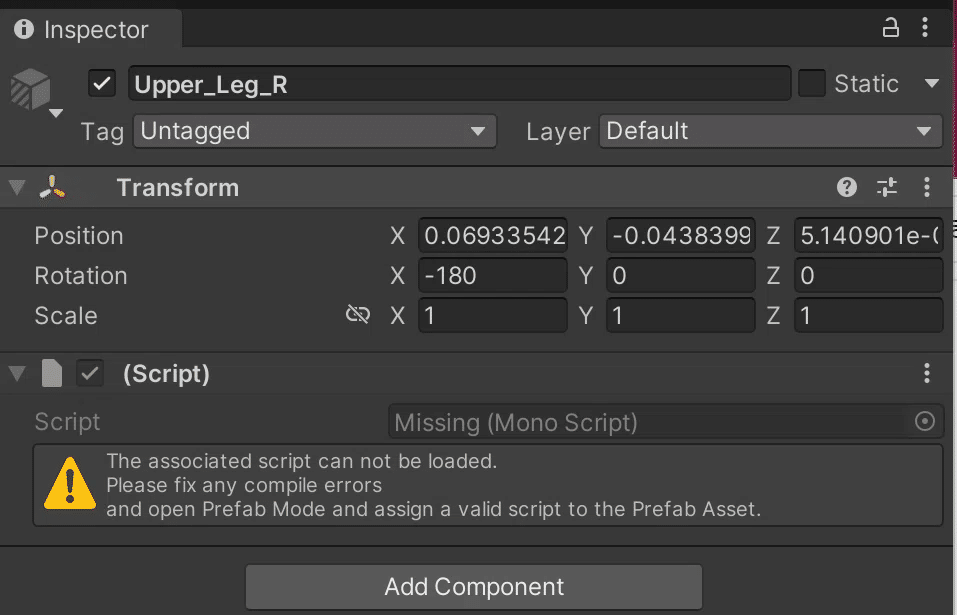Open Transform preset selector
957x615 pixels.
pyautogui.click(x=887, y=187)
